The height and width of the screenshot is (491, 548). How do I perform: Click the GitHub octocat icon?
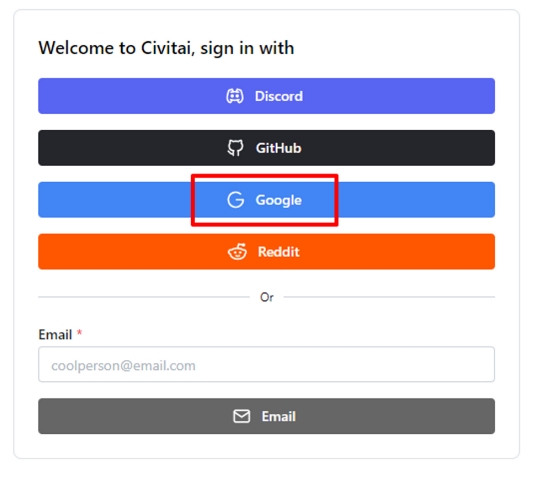click(x=235, y=148)
